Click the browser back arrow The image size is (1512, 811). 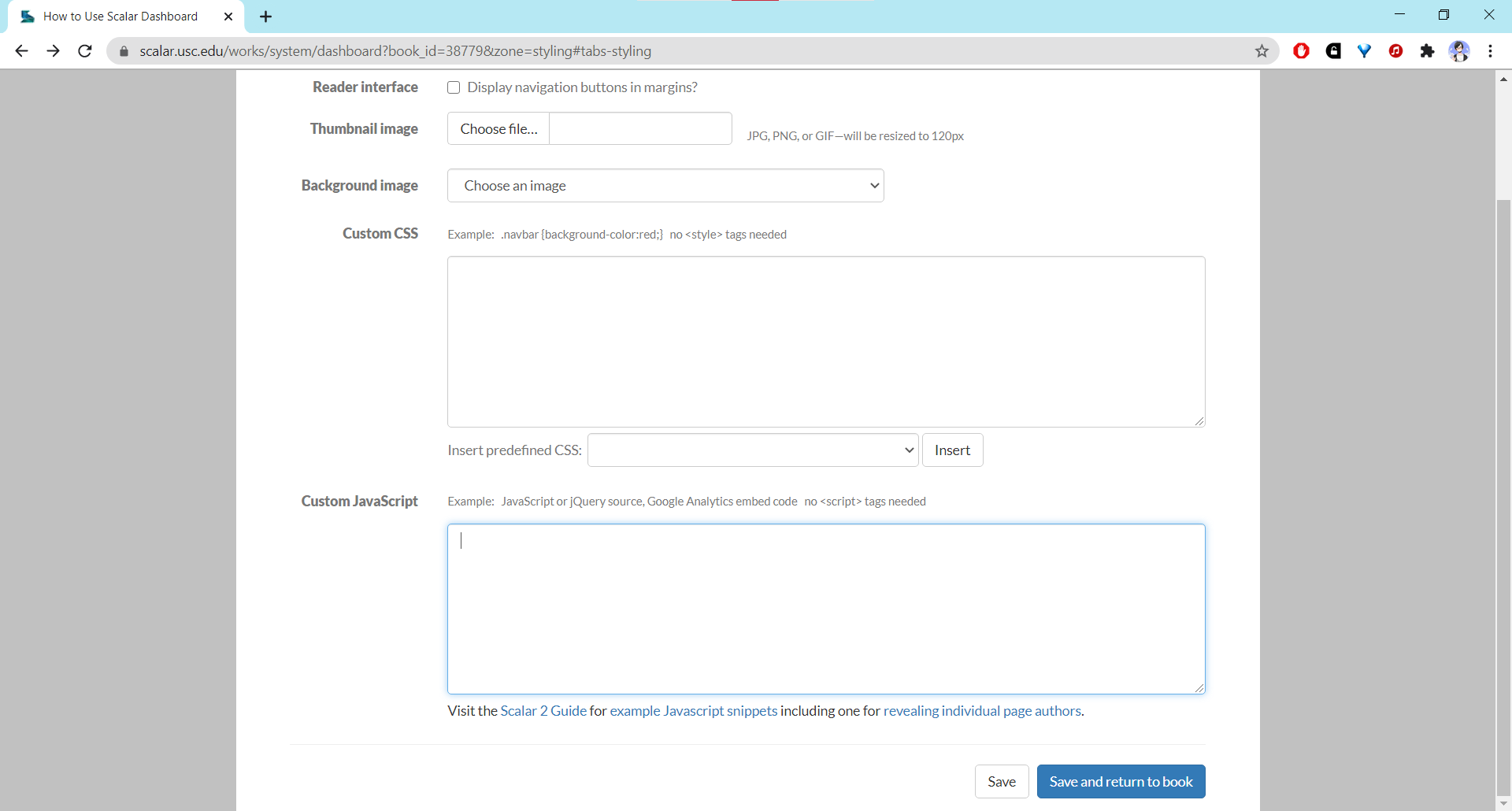click(21, 51)
